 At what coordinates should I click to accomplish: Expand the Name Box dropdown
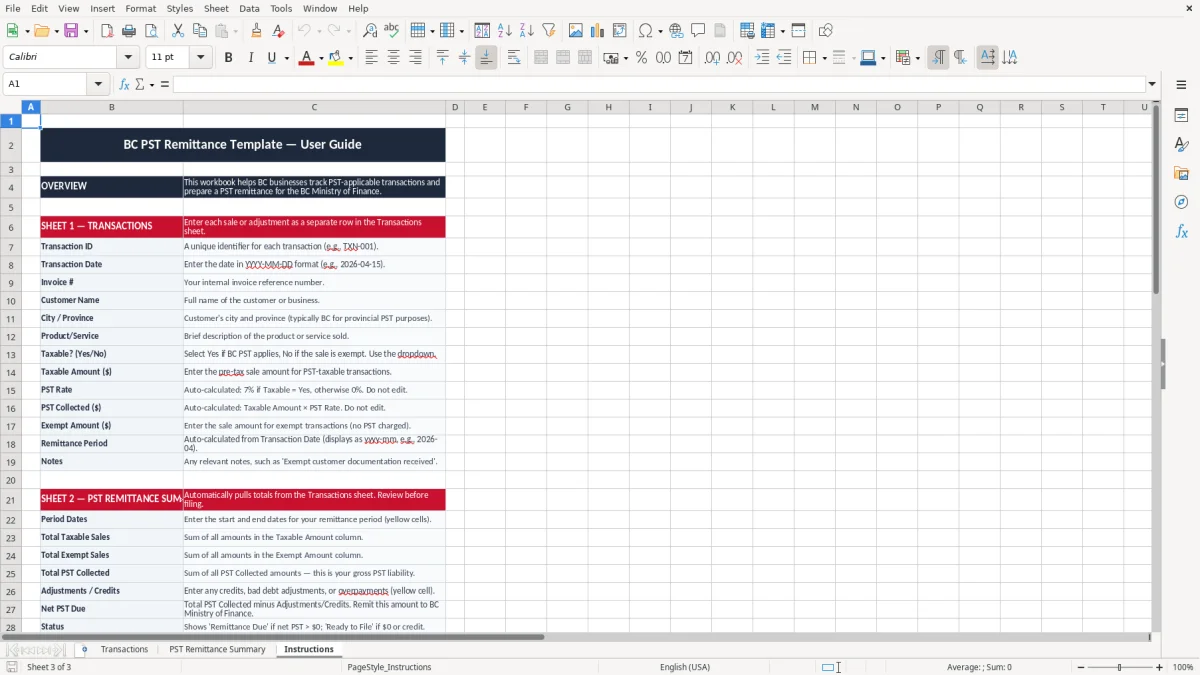coord(98,84)
